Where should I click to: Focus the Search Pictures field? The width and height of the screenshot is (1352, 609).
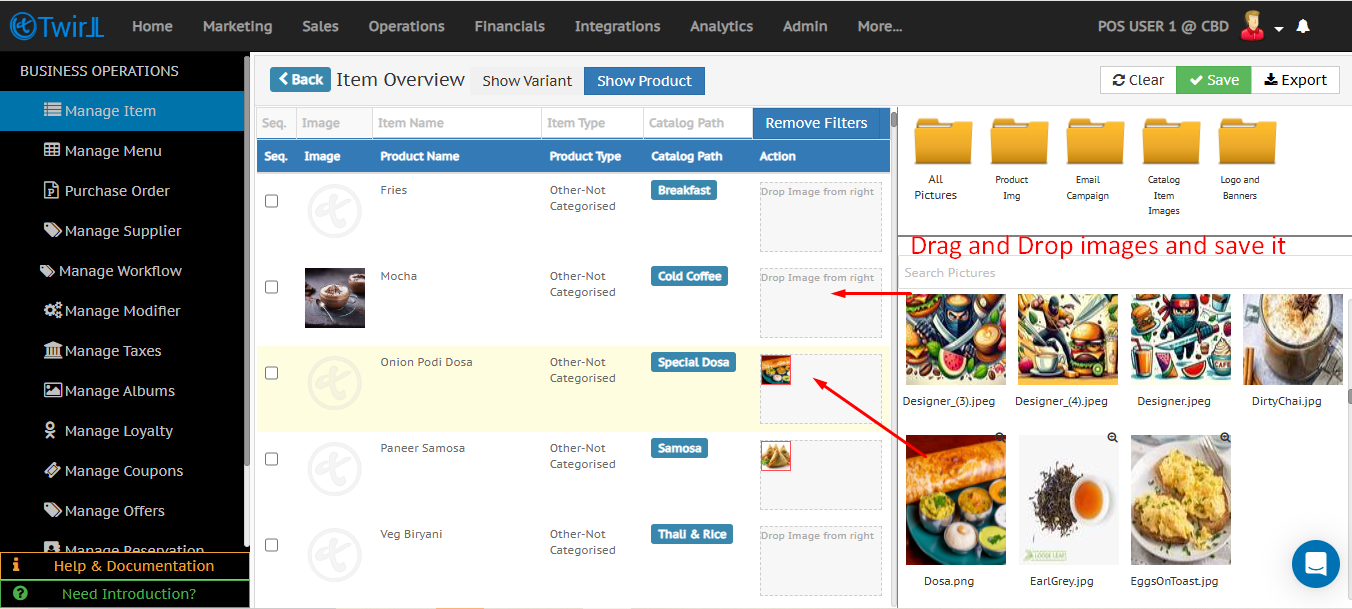pos(1120,273)
